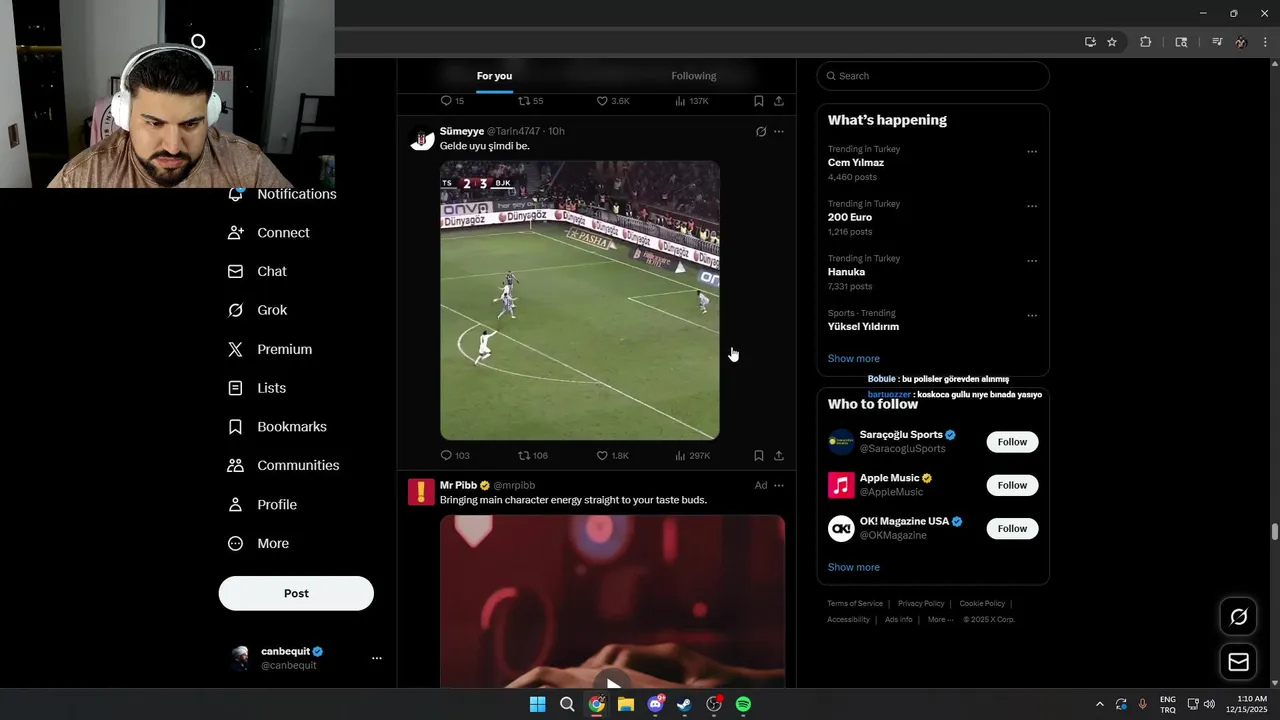Click the Search input field
The height and width of the screenshot is (720, 1280).
933,76
